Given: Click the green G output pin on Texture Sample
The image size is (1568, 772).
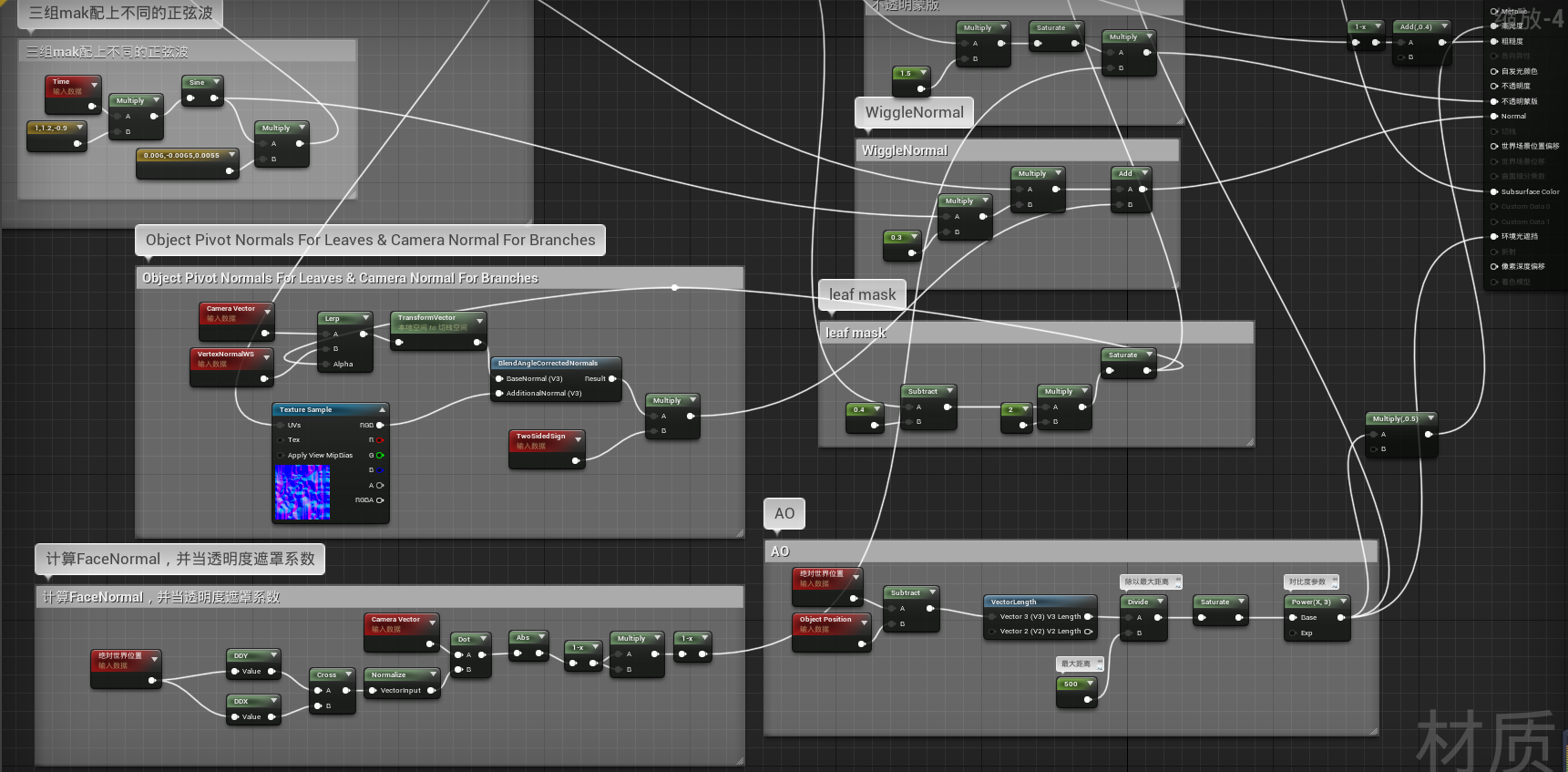Looking at the screenshot, I should coord(380,455).
